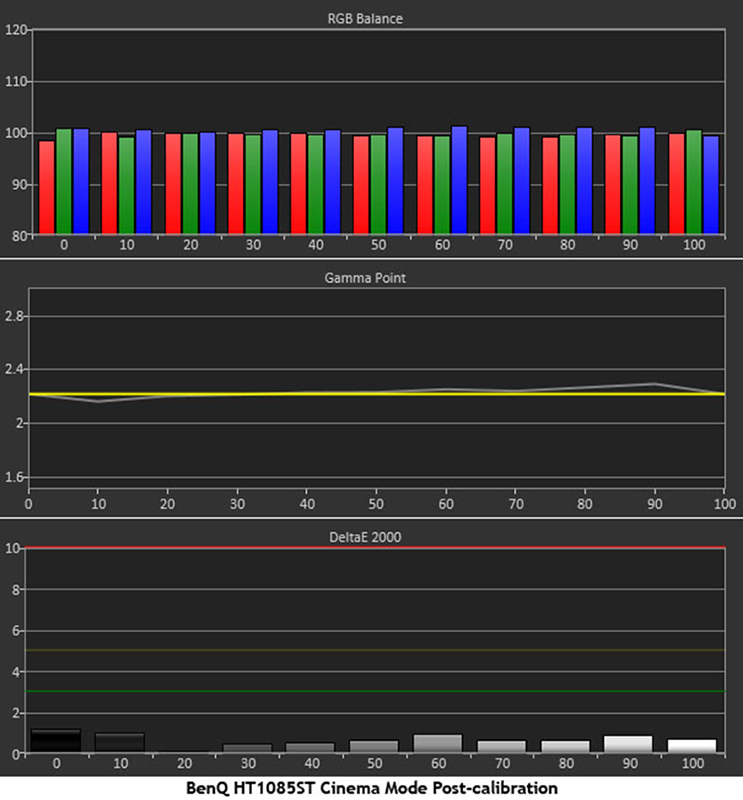
Task: Click the yellow target gamma line at 50
Action: click(378, 394)
